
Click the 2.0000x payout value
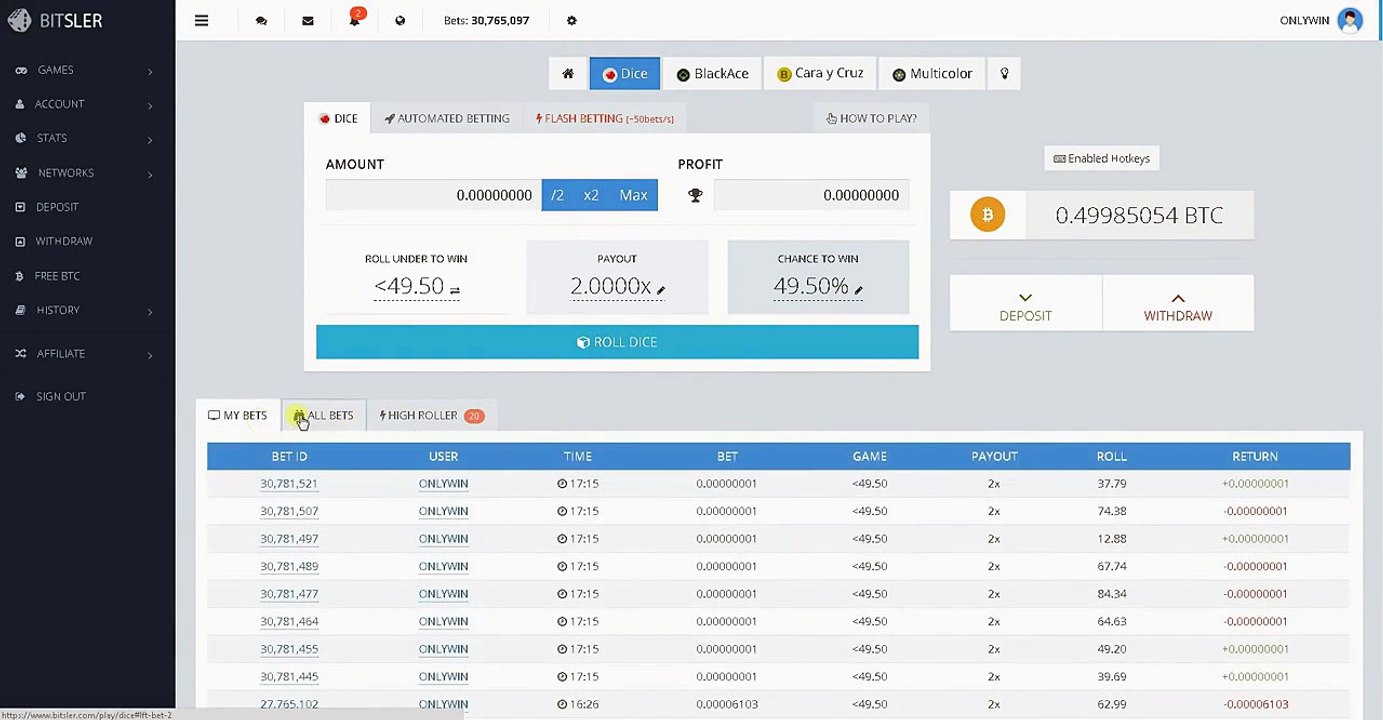click(610, 286)
